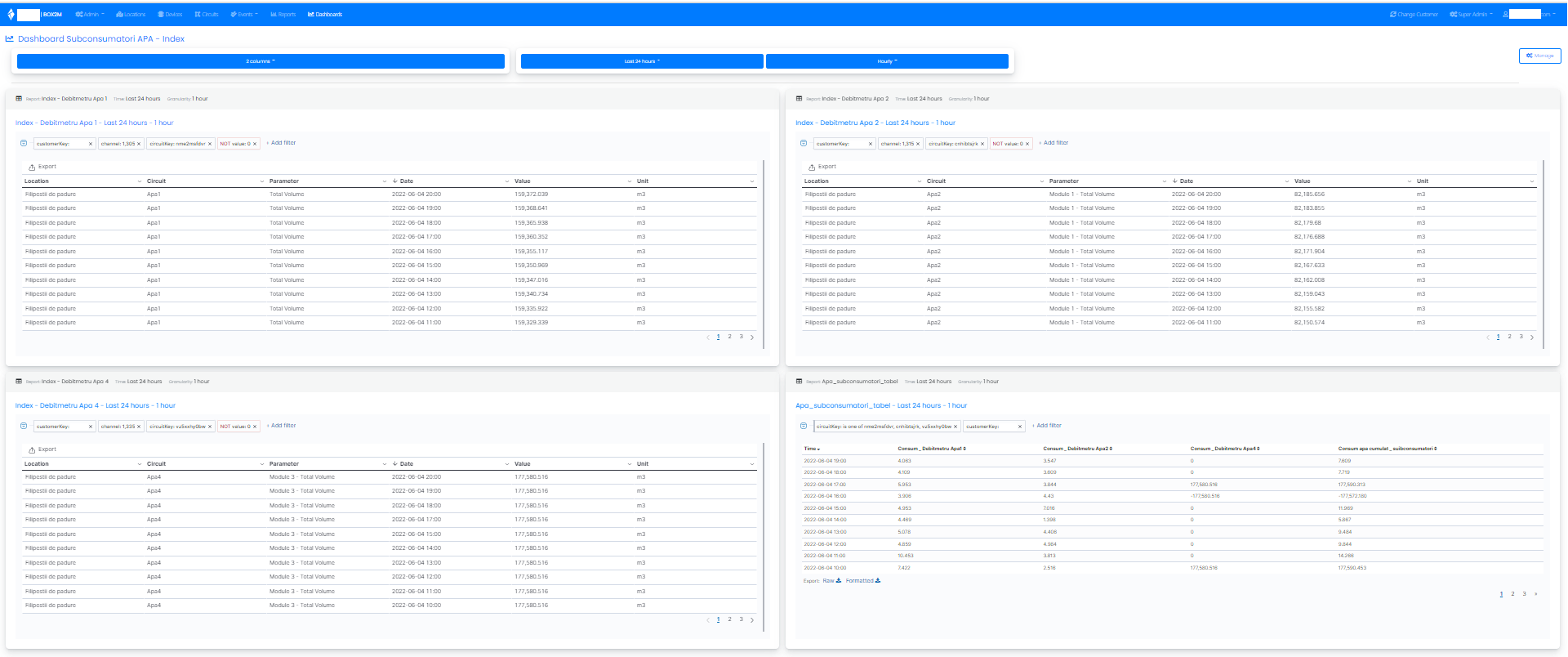
Task: Go to next page in Apa 2 table
Action: click(1532, 337)
